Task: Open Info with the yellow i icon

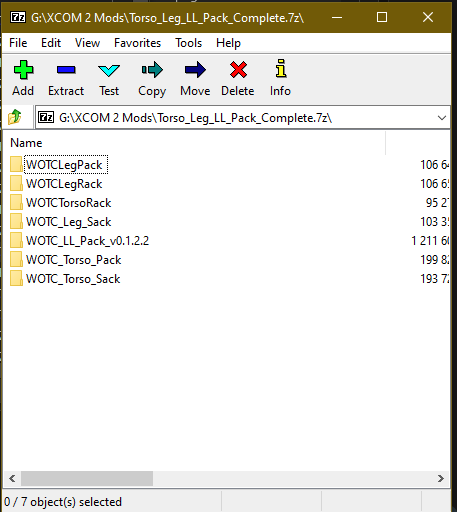Action: click(281, 68)
